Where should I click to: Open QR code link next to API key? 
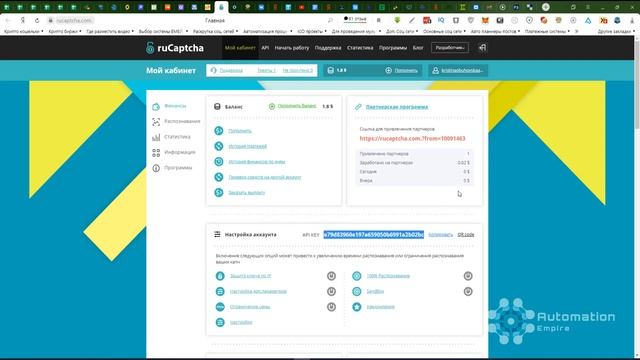[x=466, y=235]
